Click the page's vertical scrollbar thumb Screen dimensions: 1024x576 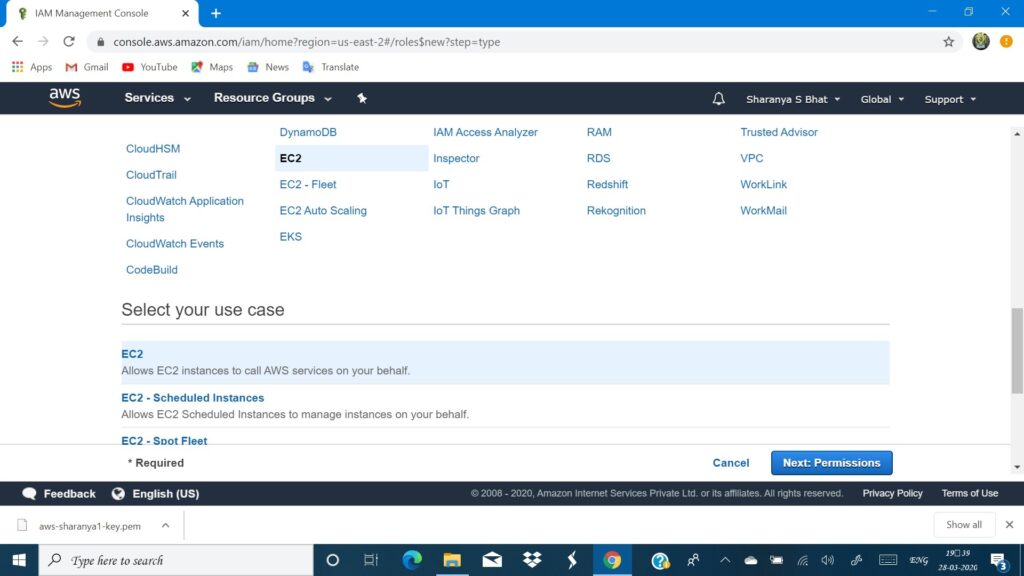click(x=1017, y=351)
